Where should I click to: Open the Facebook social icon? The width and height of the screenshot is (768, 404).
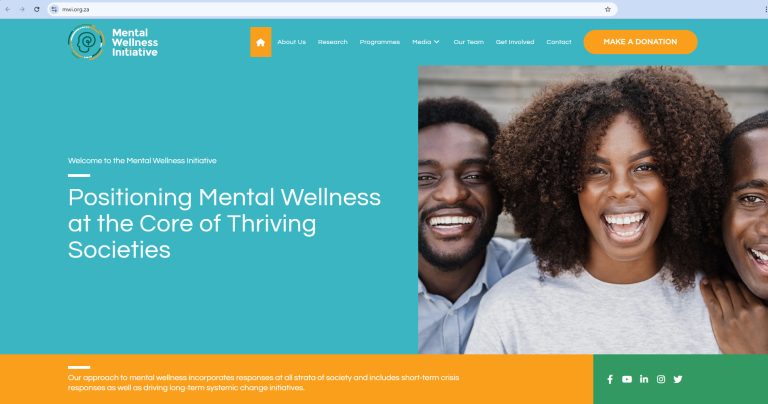coord(610,379)
